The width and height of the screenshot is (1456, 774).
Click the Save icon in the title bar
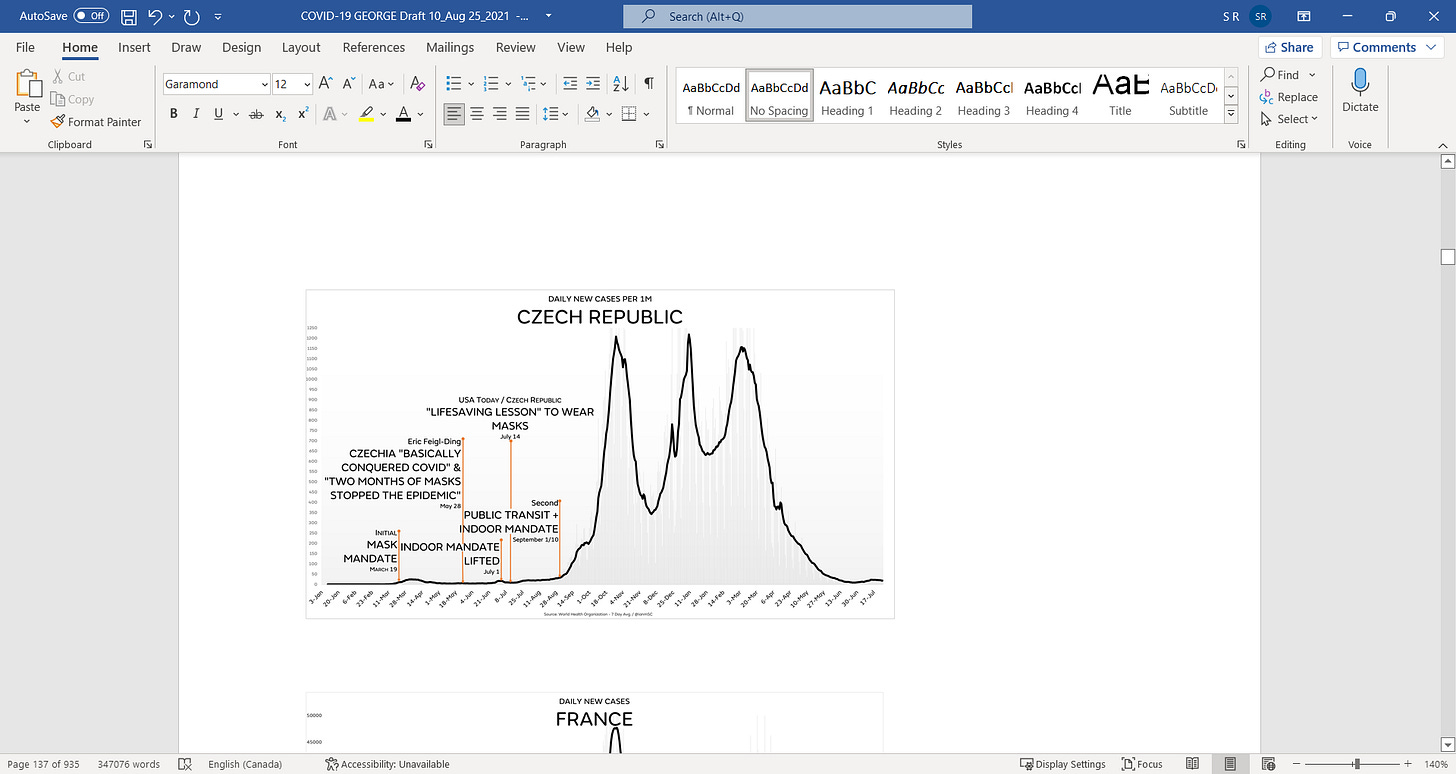[x=129, y=16]
